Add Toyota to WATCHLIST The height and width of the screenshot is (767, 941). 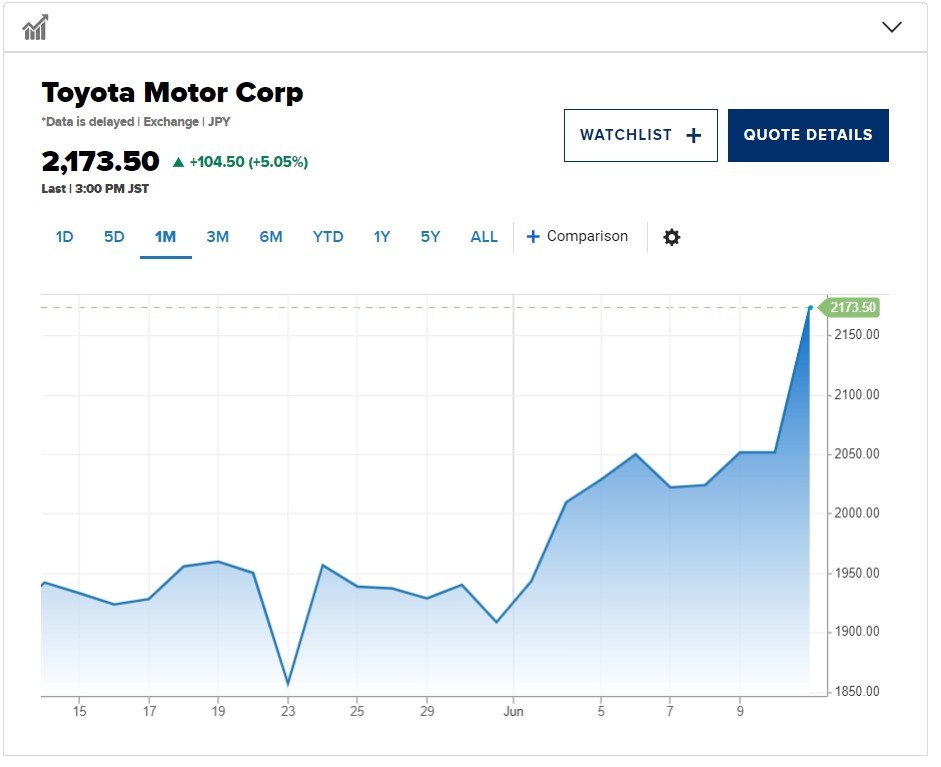point(640,135)
